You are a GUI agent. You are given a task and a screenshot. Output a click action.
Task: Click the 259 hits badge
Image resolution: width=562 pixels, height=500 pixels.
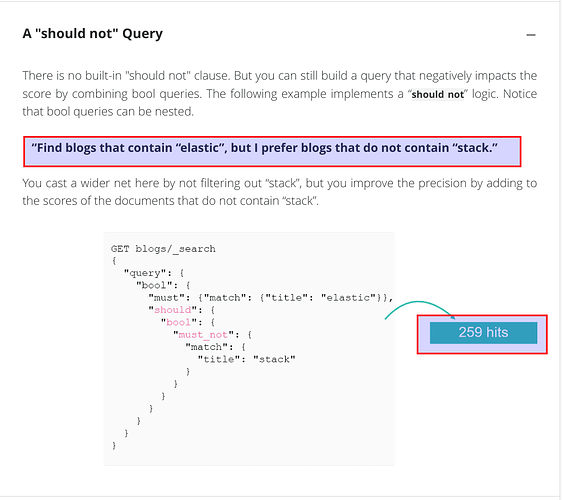[483, 333]
